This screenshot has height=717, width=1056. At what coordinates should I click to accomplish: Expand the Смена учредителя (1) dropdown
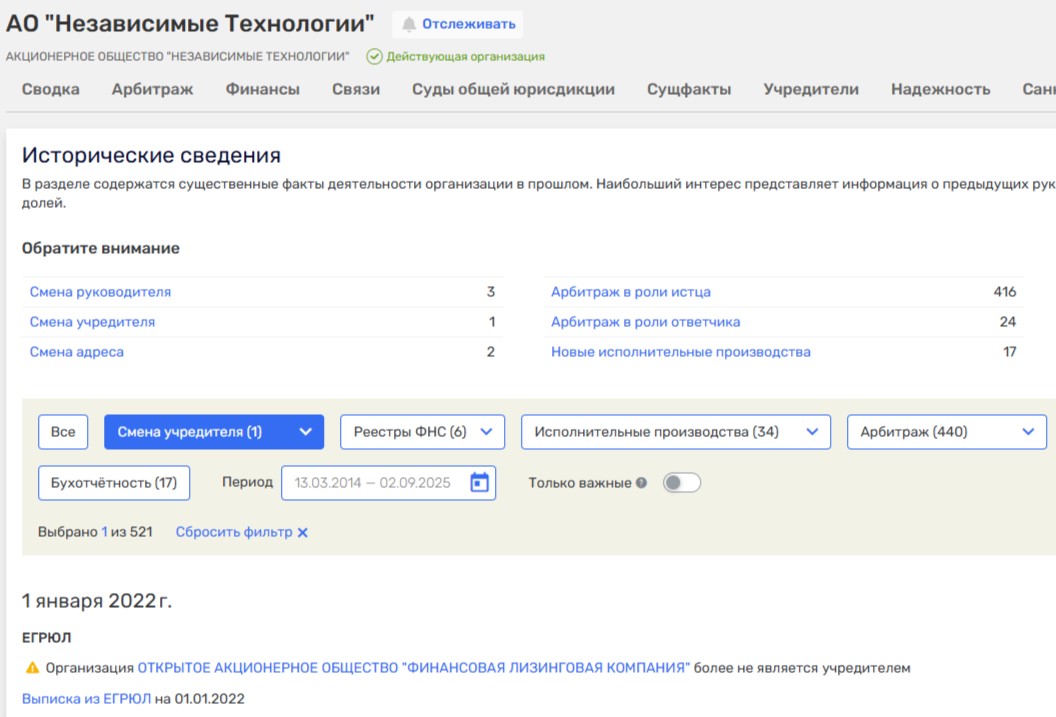213,432
